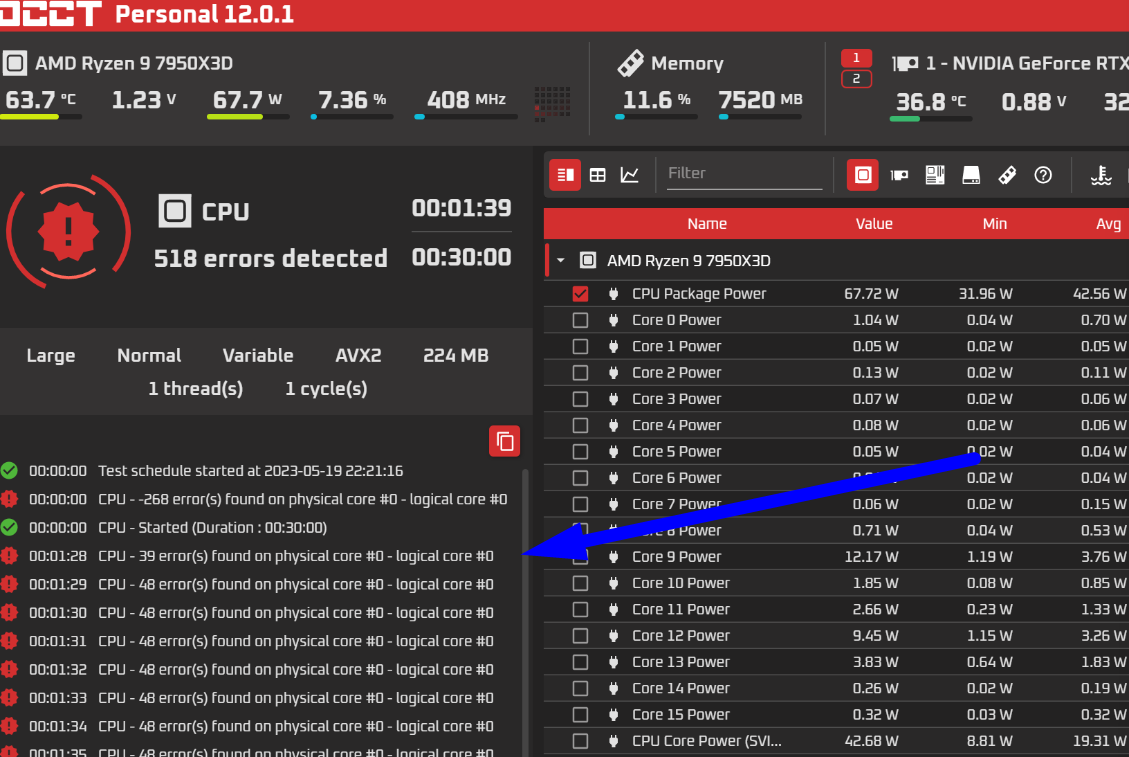The height and width of the screenshot is (757, 1129).
Task: Click the CPU test stop error badge icon
Action: click(68, 231)
